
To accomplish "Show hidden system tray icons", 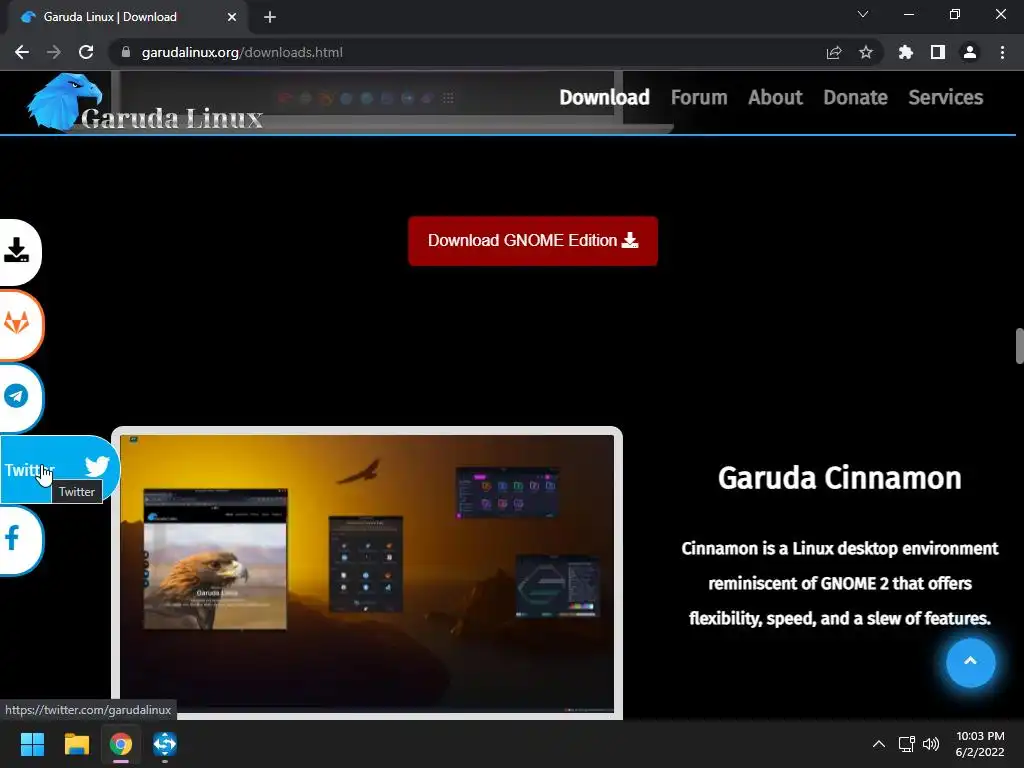I will (x=879, y=744).
